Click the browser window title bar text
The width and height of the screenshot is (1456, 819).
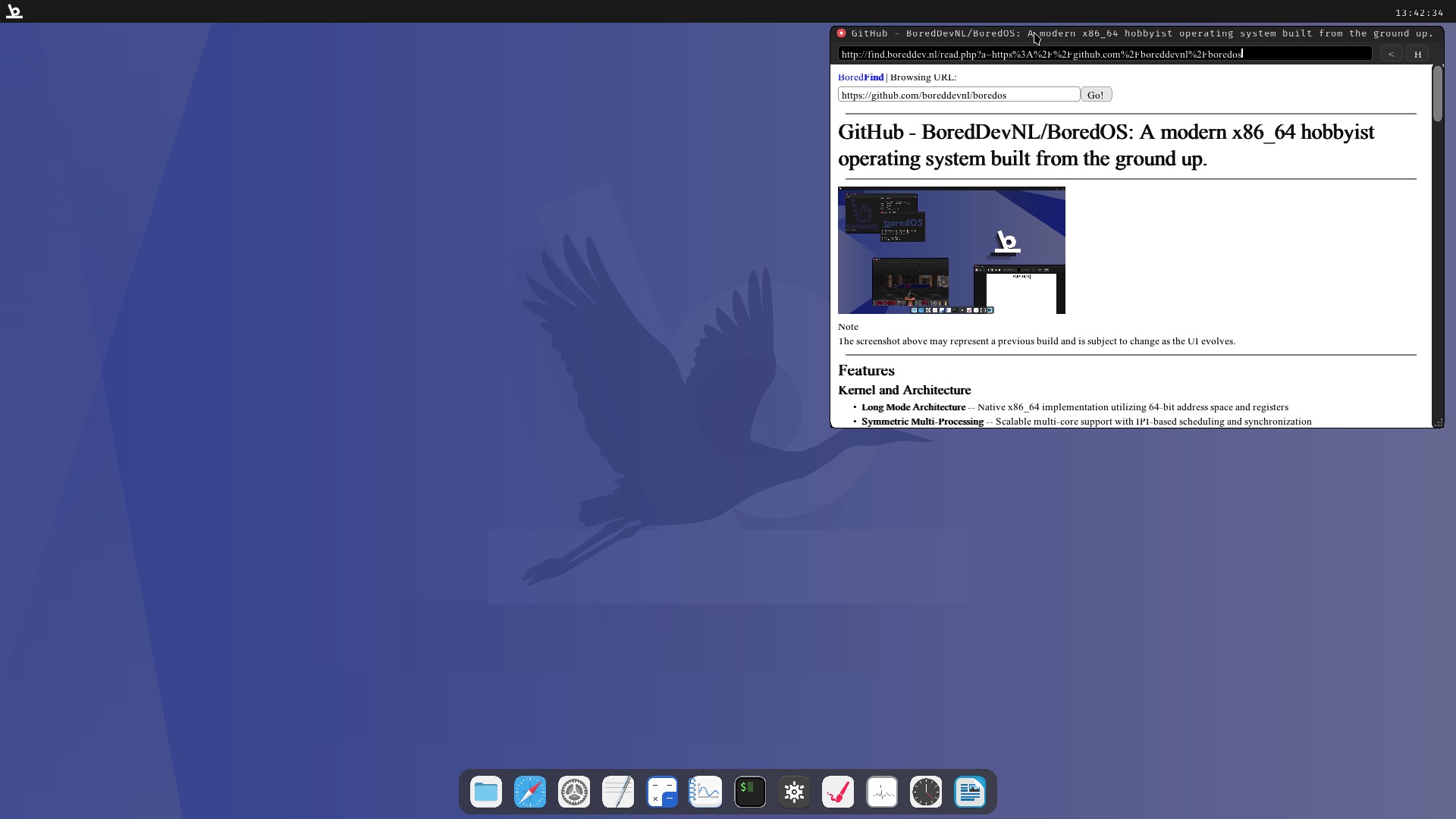pyautogui.click(x=1142, y=33)
